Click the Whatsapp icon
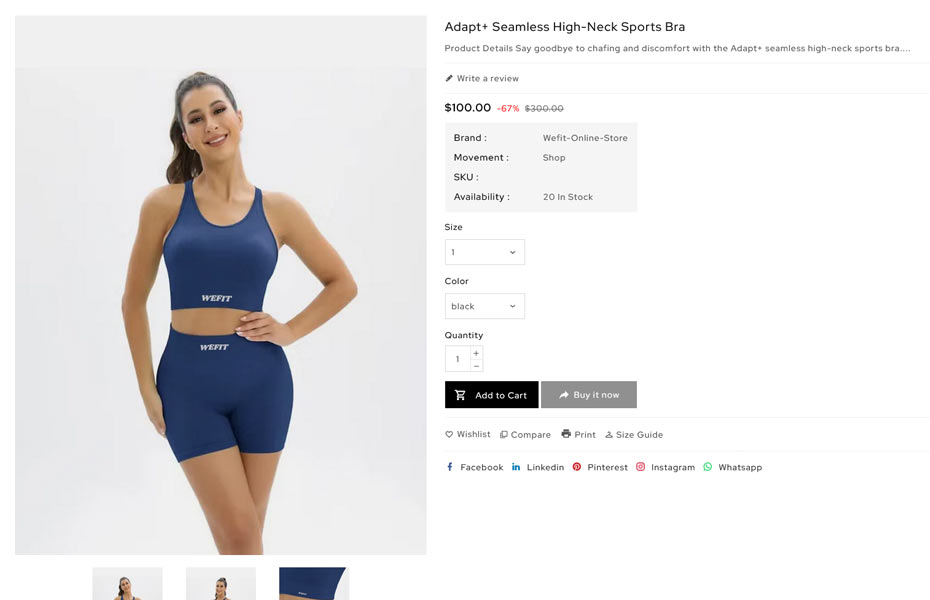 click(x=708, y=467)
